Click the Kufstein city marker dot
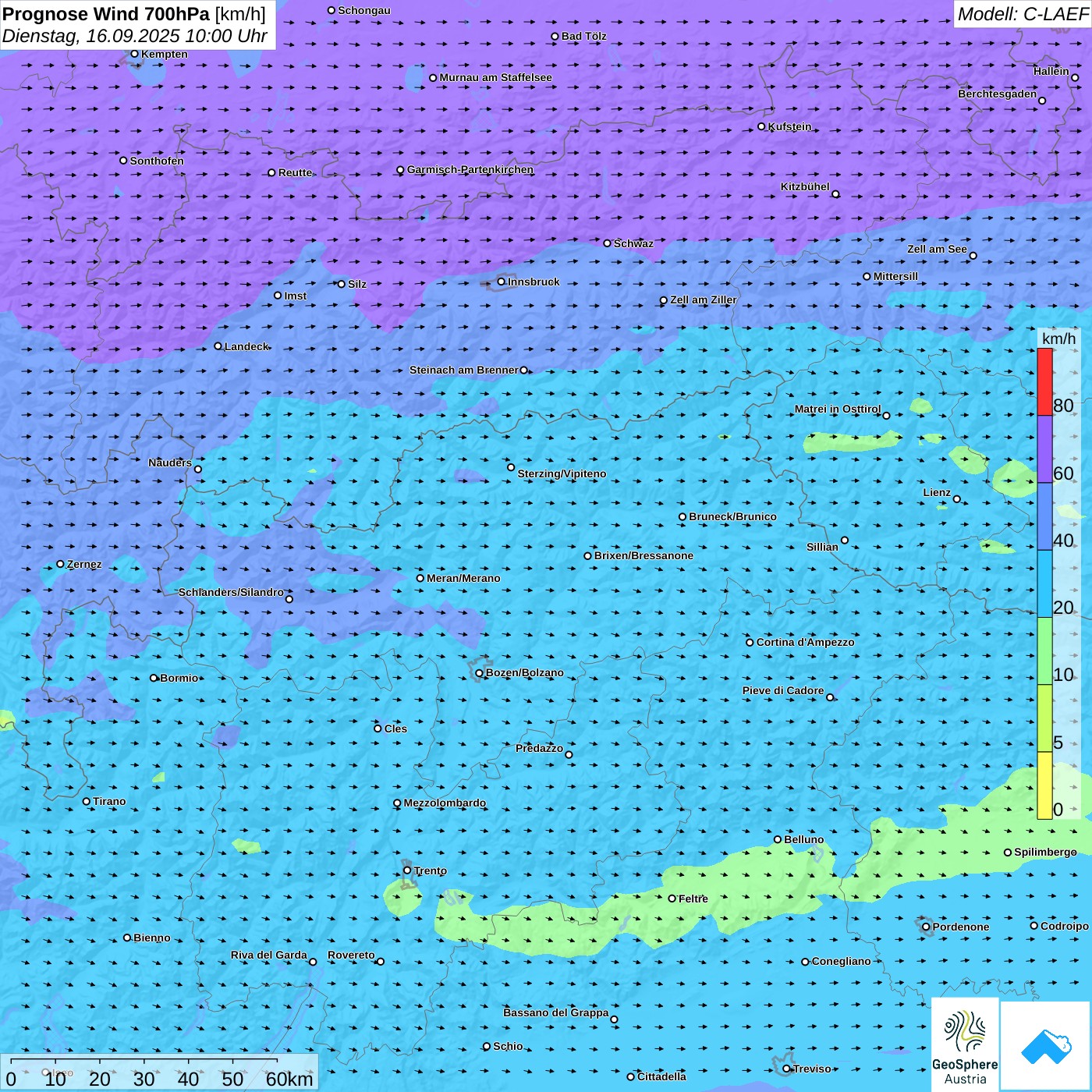Screen dimensions: 1092x1092 (762, 126)
